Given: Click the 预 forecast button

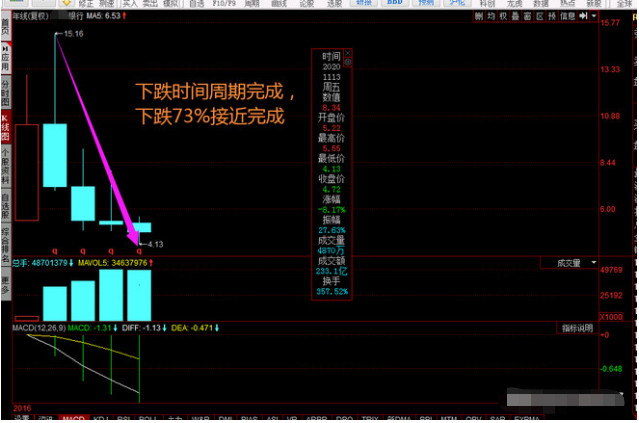Looking at the screenshot, I should pyautogui.click(x=552, y=16).
